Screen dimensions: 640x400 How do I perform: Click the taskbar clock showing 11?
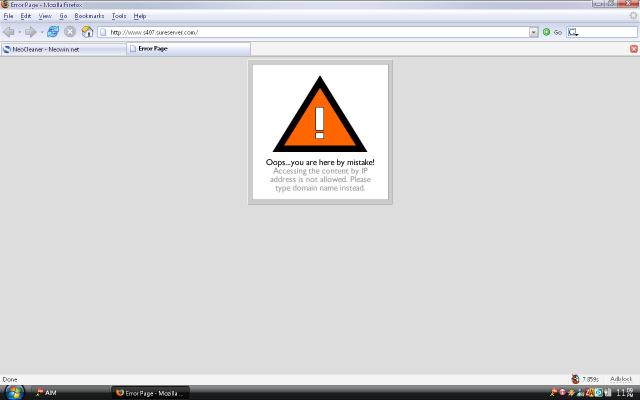[624, 393]
